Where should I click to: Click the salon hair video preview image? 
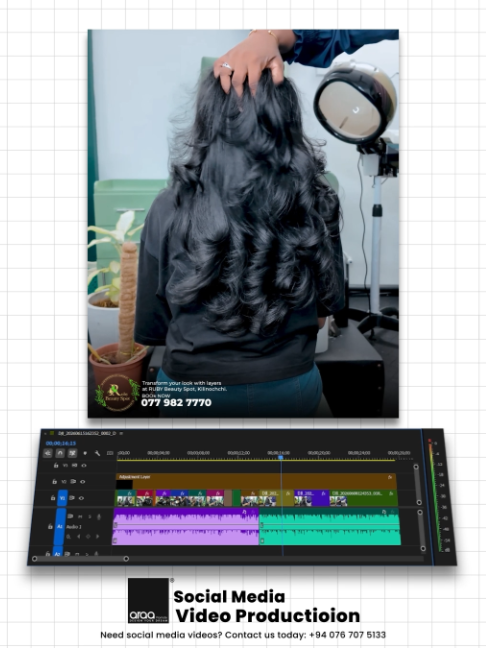click(243, 224)
